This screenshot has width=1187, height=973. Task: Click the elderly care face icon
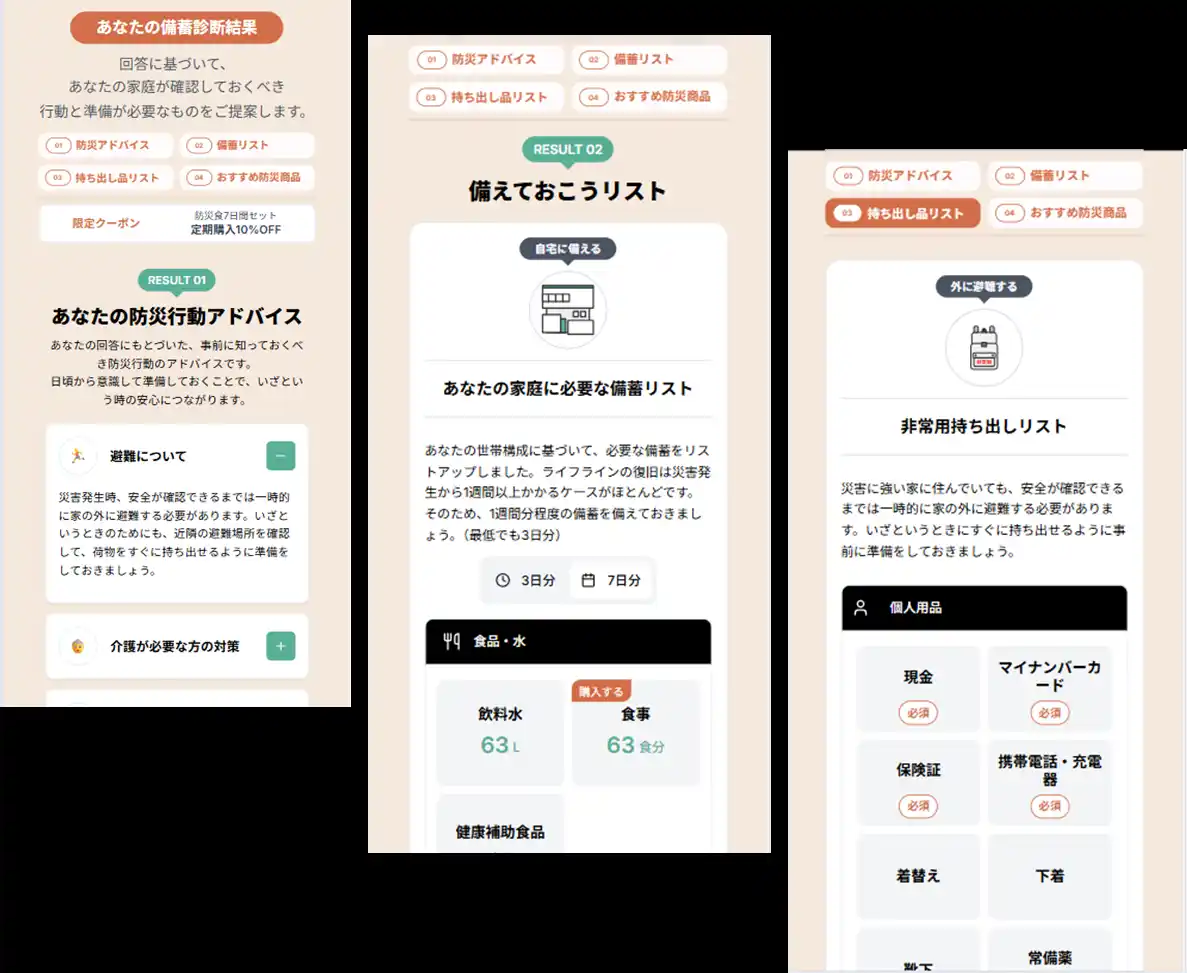77,646
